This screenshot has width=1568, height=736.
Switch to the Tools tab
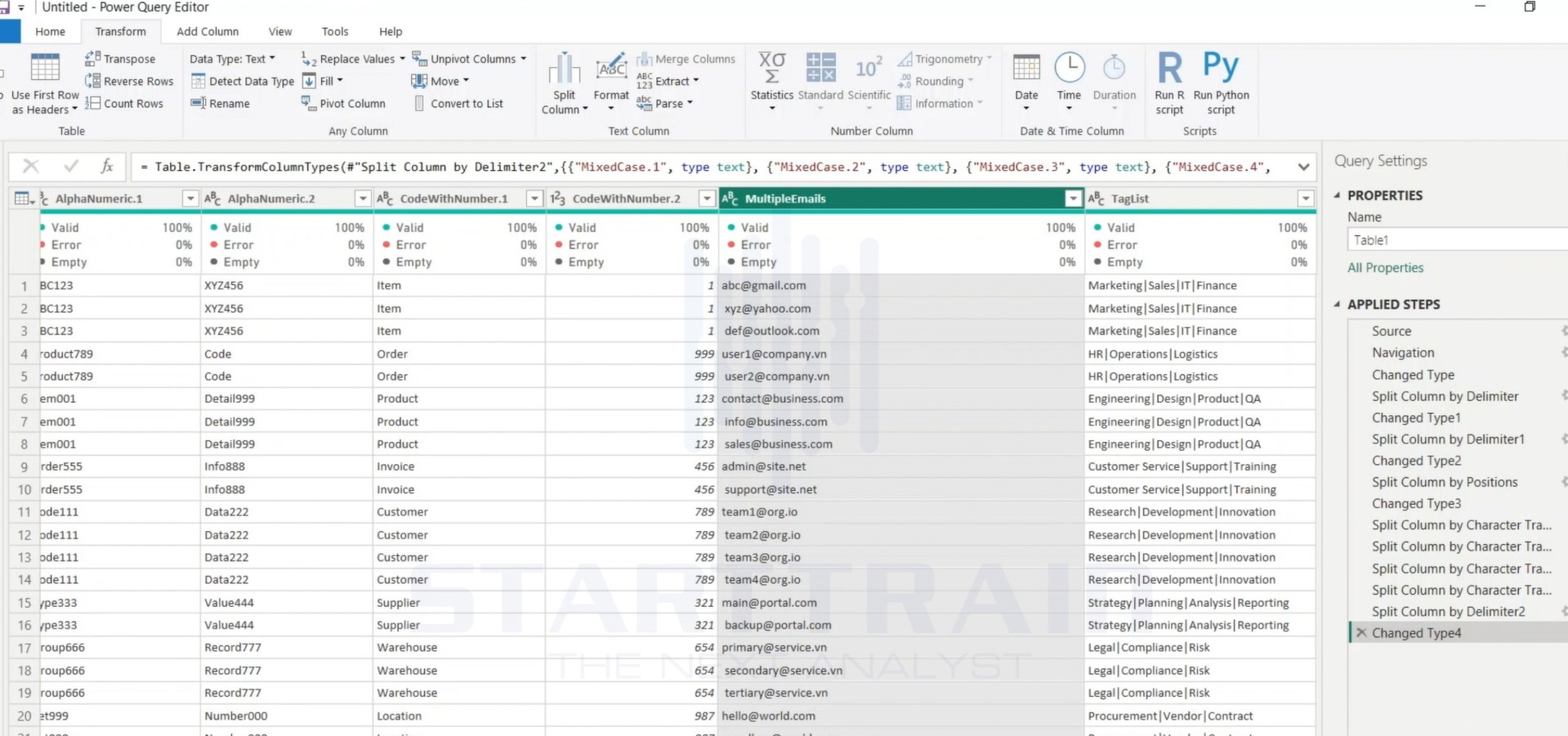pyautogui.click(x=335, y=31)
